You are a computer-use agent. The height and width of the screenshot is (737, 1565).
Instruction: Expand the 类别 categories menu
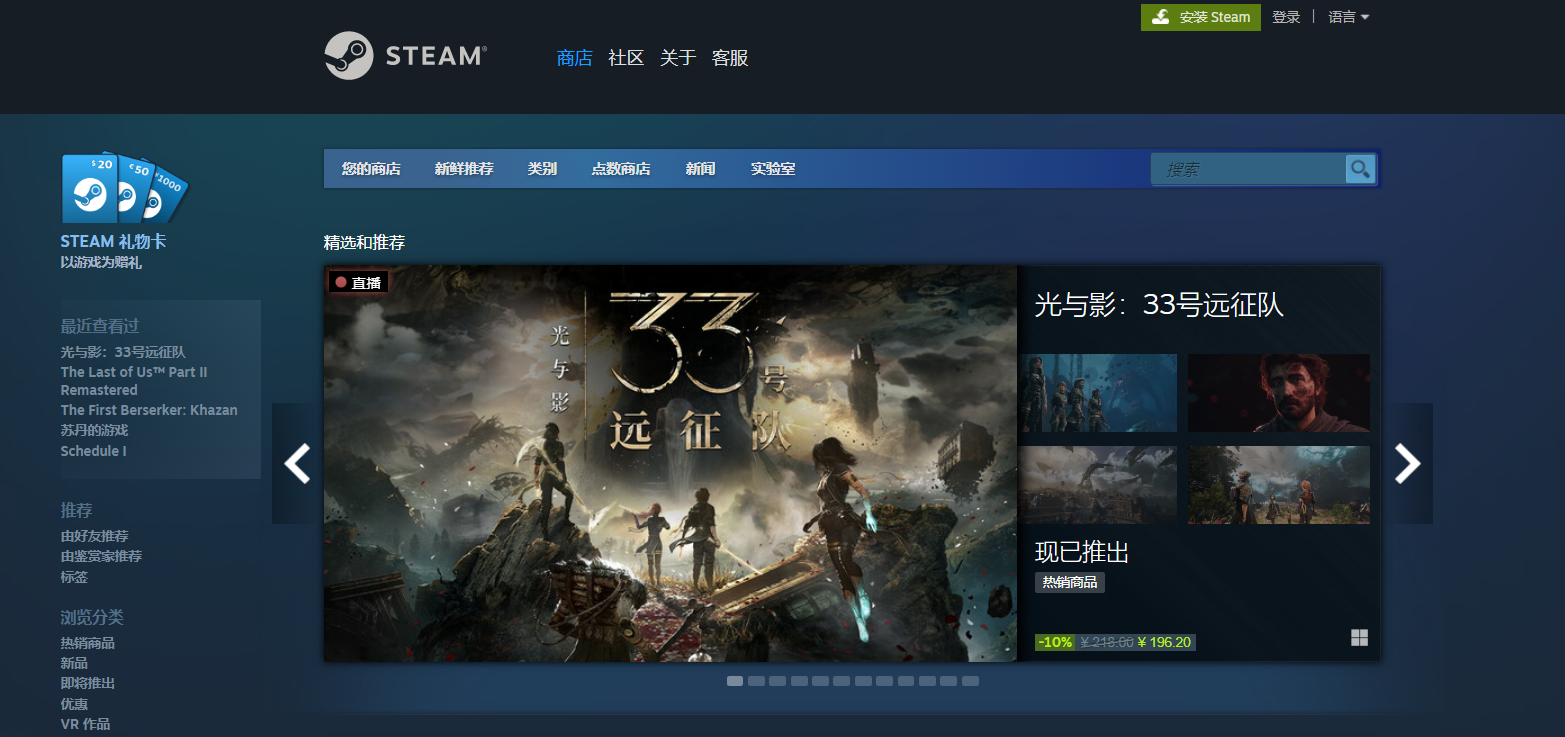point(542,169)
